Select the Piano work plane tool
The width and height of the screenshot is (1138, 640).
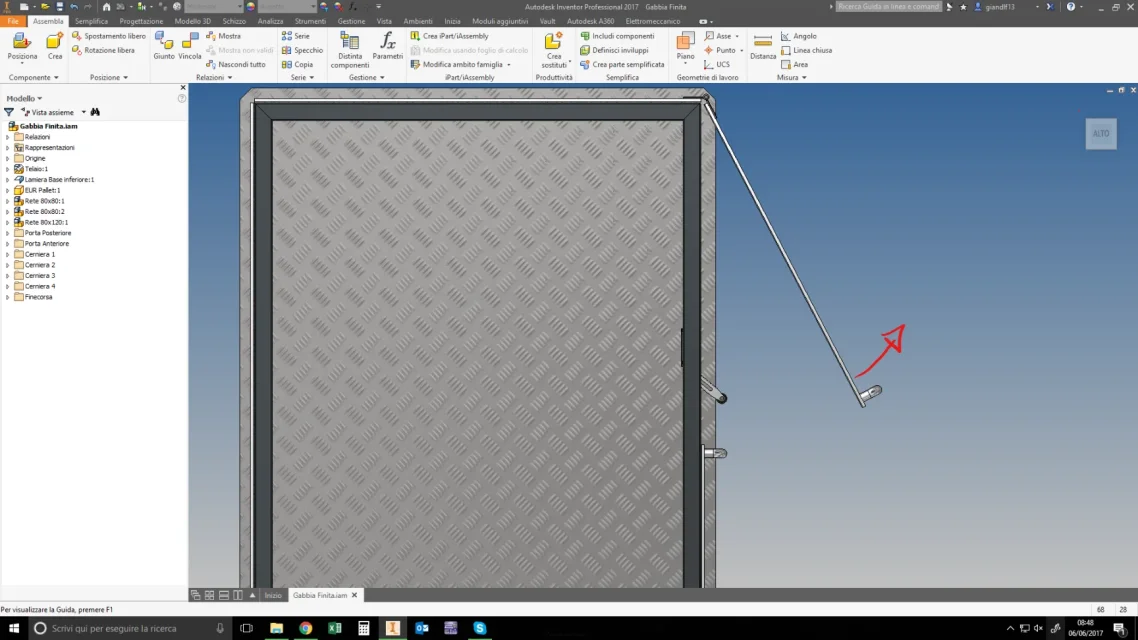[685, 48]
